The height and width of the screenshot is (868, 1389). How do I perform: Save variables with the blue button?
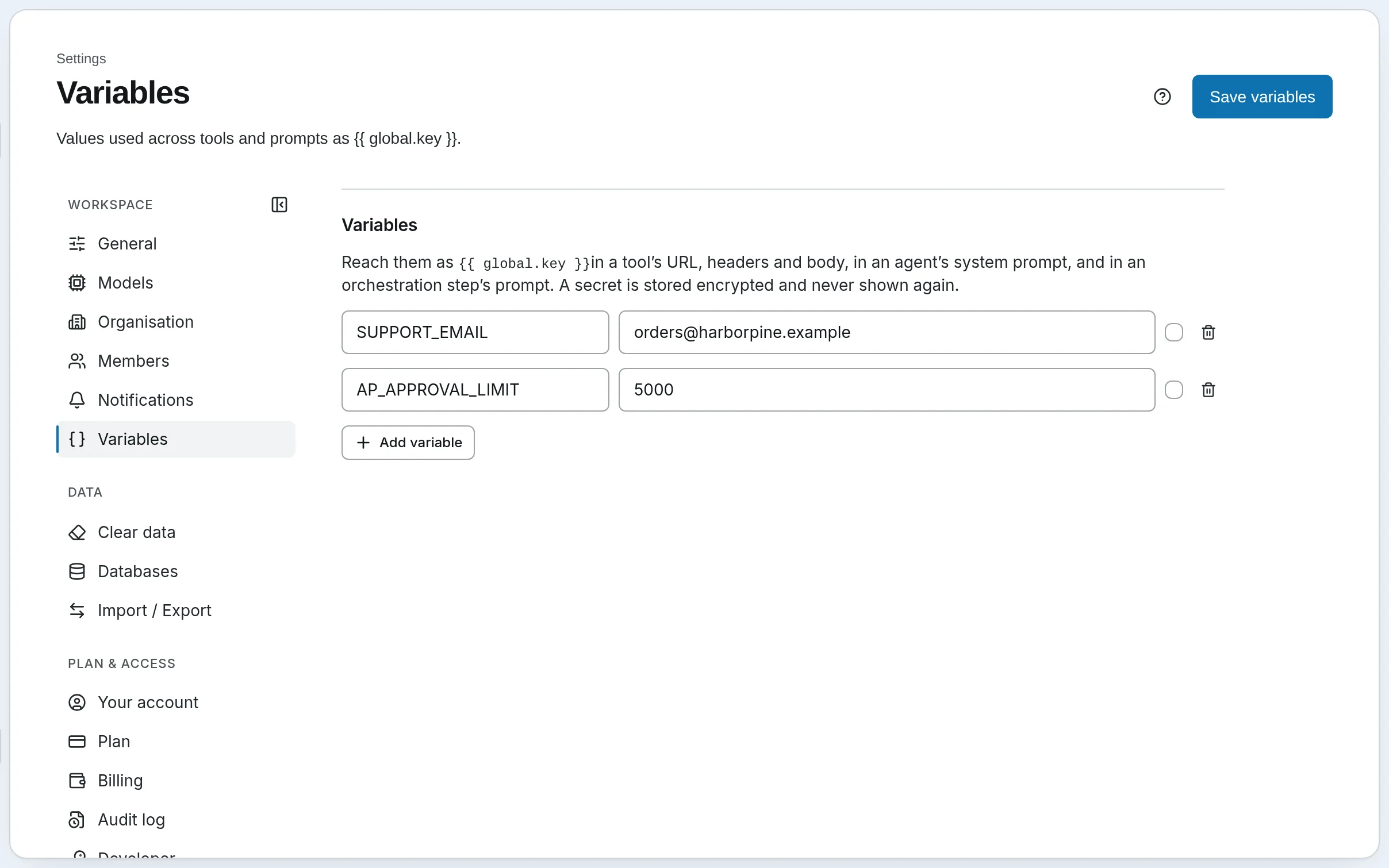pyautogui.click(x=1262, y=97)
